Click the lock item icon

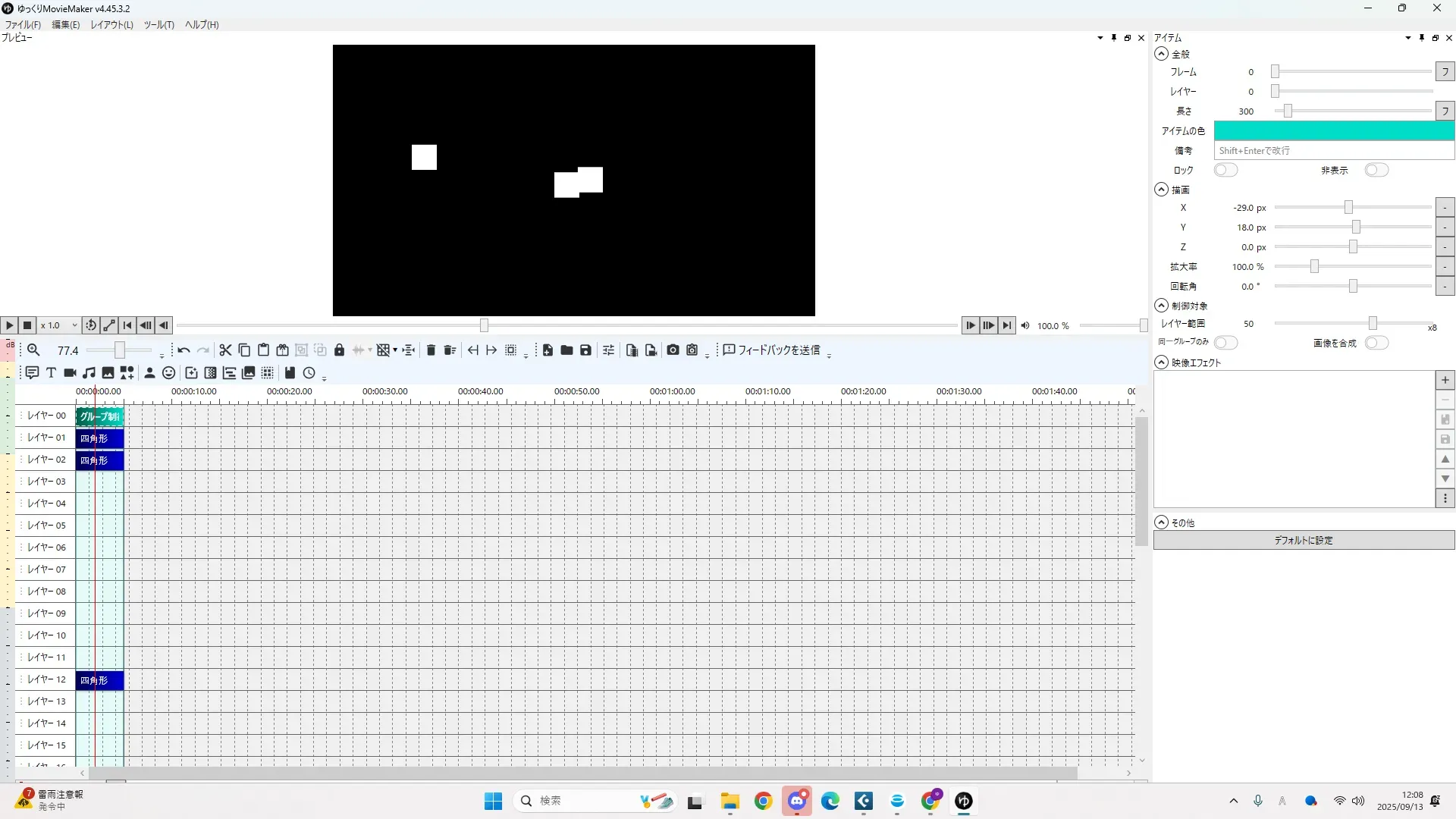click(x=339, y=350)
